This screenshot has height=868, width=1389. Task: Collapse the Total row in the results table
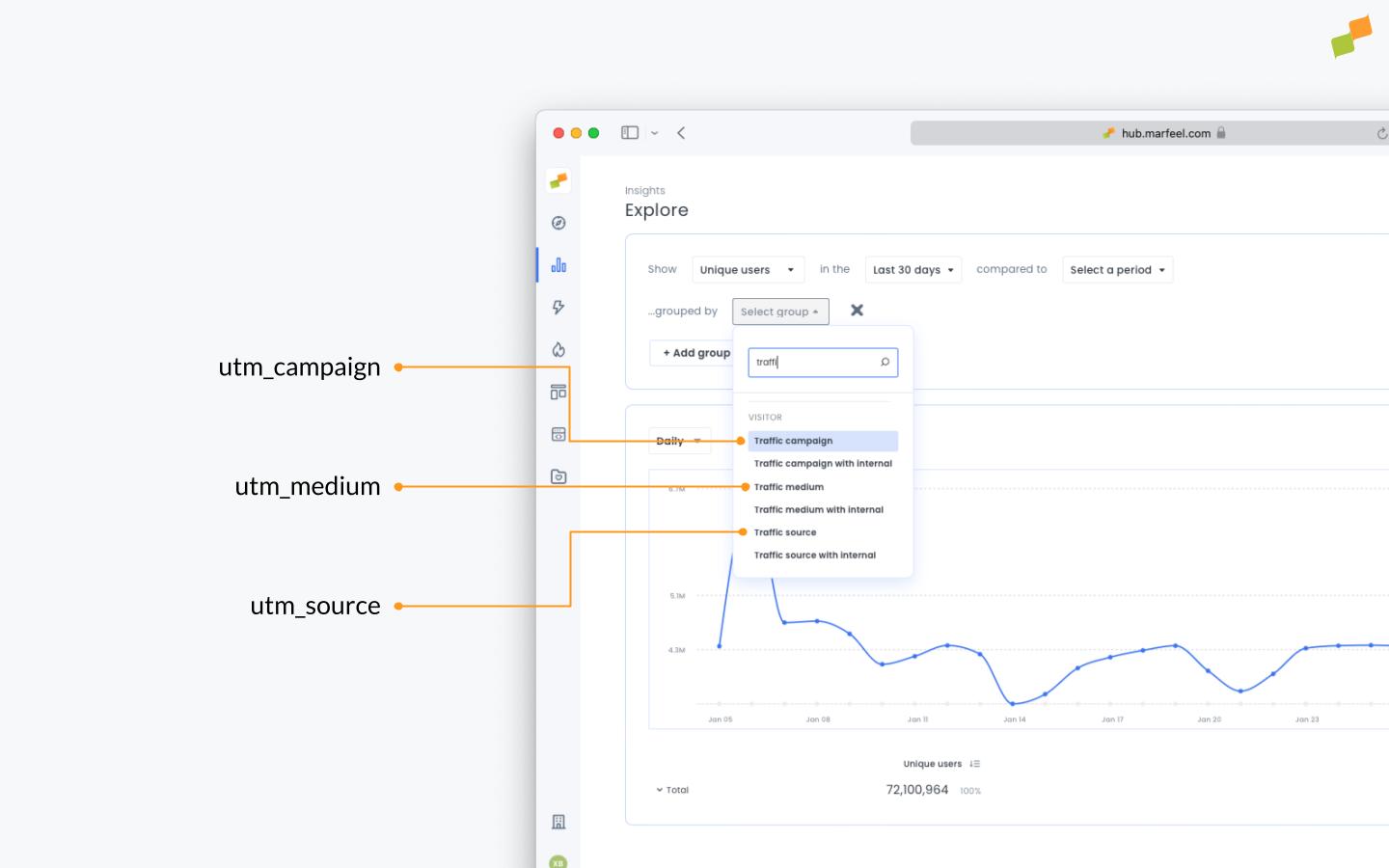(x=660, y=790)
